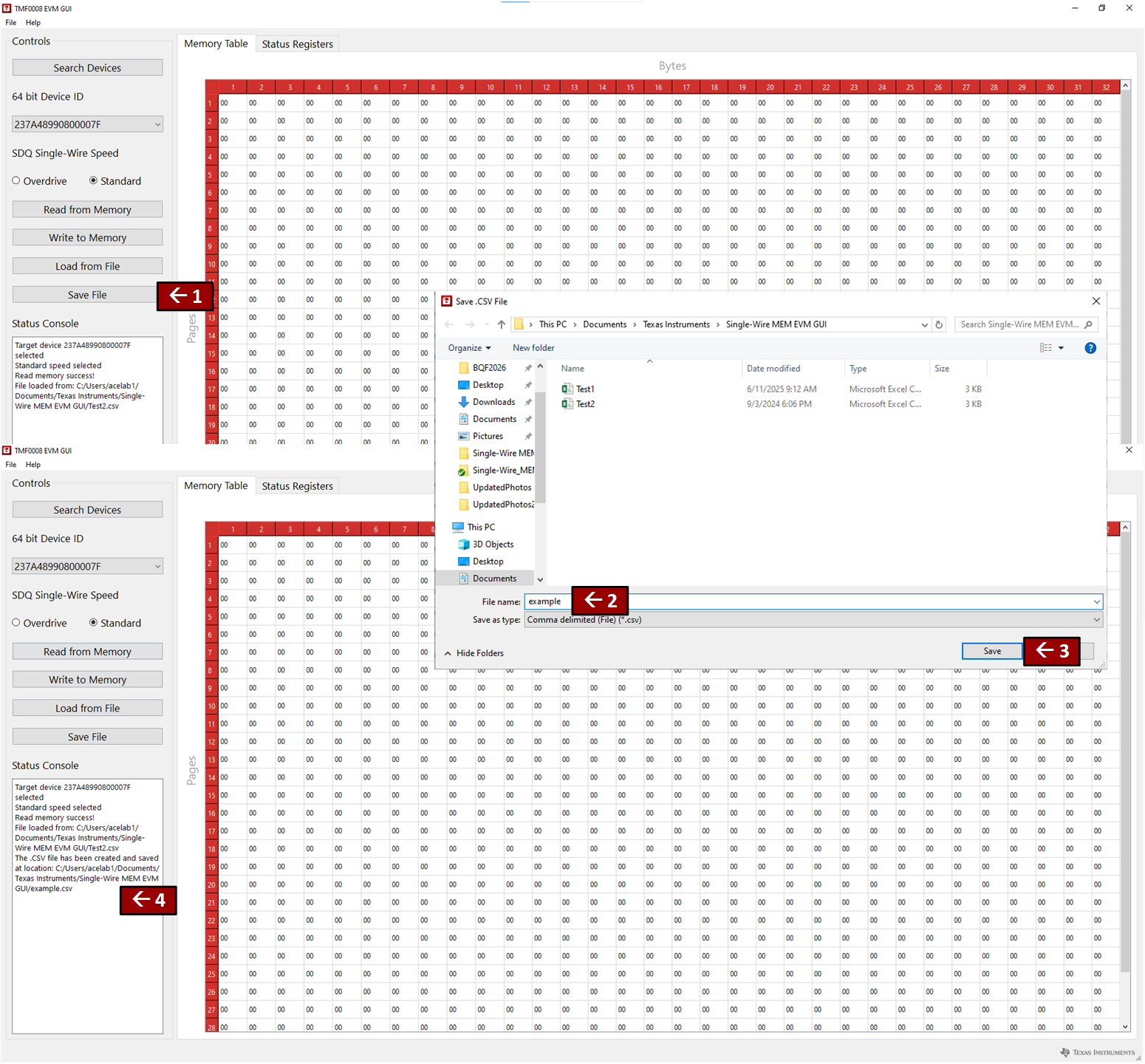
Task: Switch to Status Registers tab in upper window
Action: coord(297,44)
